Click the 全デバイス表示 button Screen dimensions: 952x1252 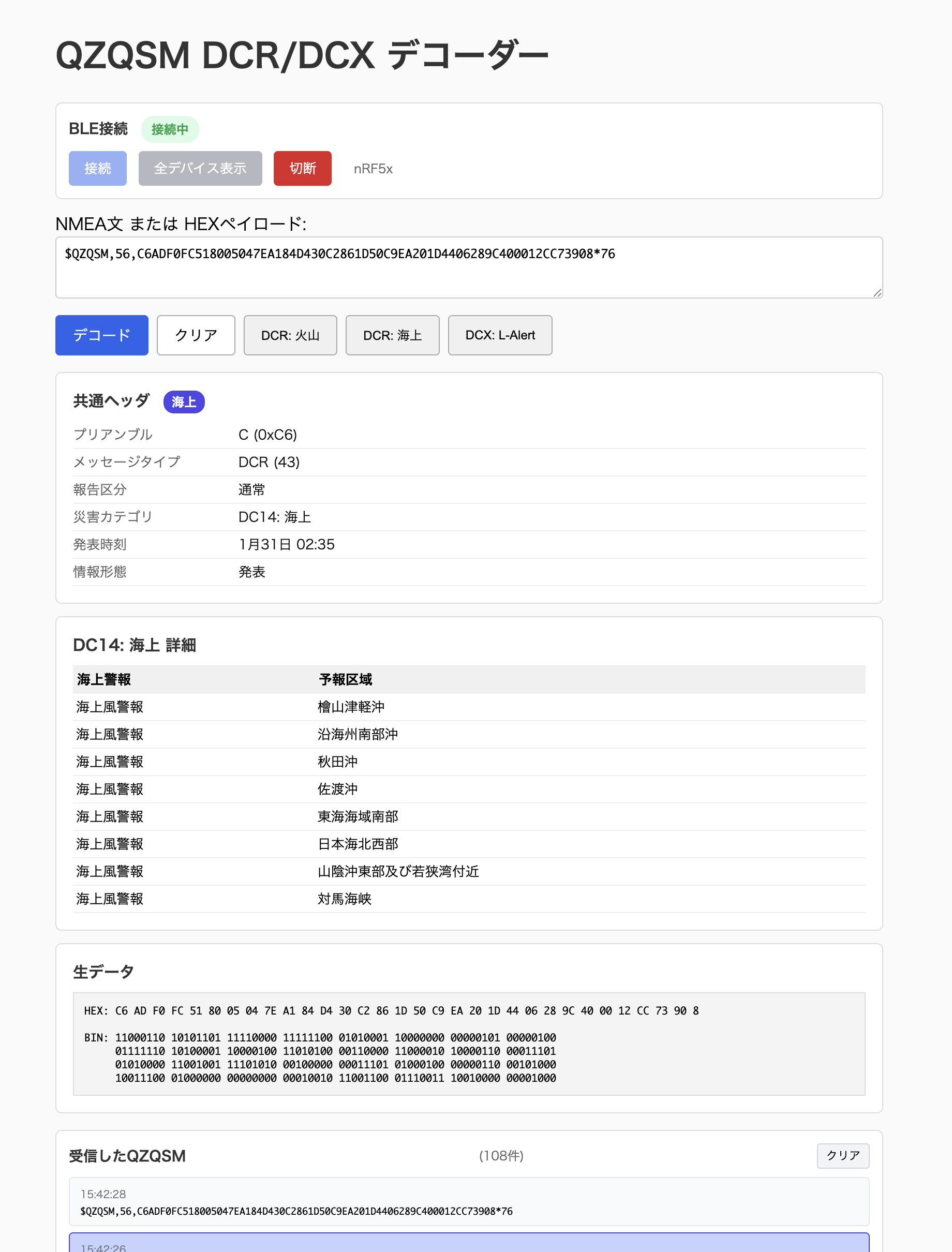click(200, 168)
